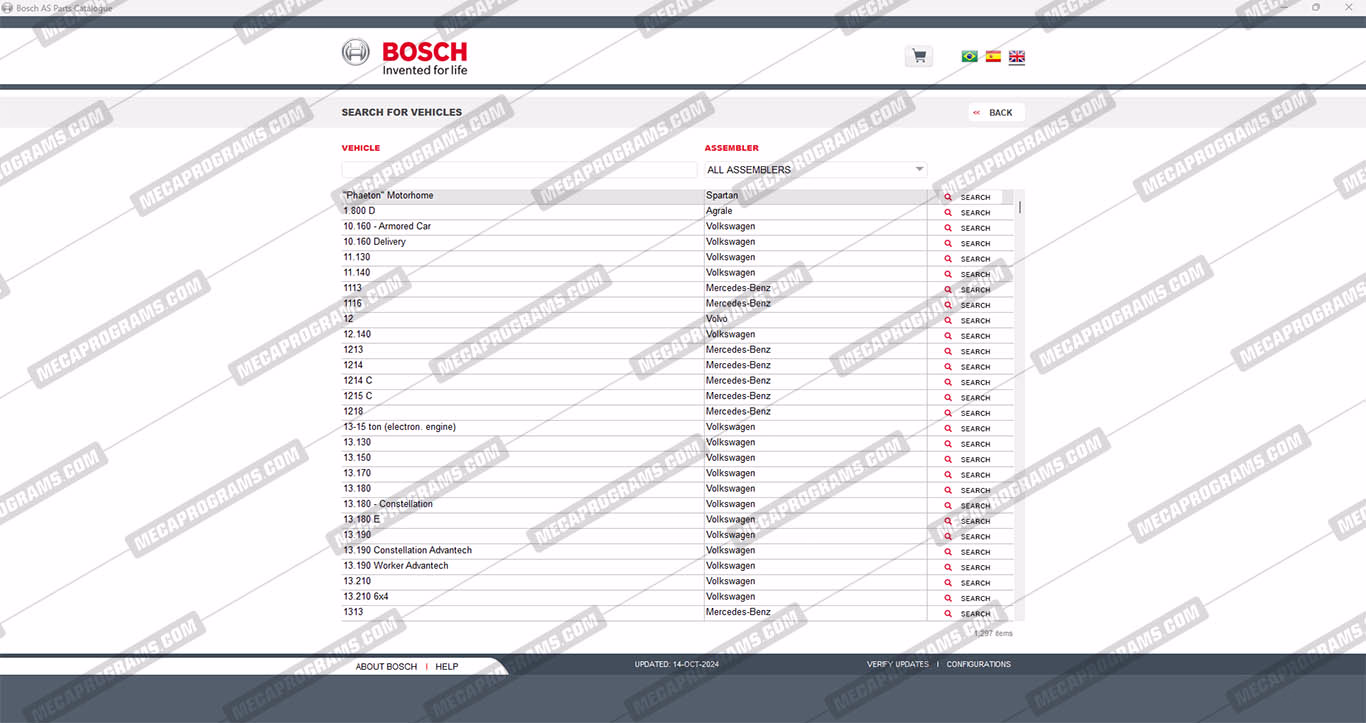The image size is (1366, 723).
Task: Select the "Phaeton" Motorhome vehicle name
Action: coord(388,196)
